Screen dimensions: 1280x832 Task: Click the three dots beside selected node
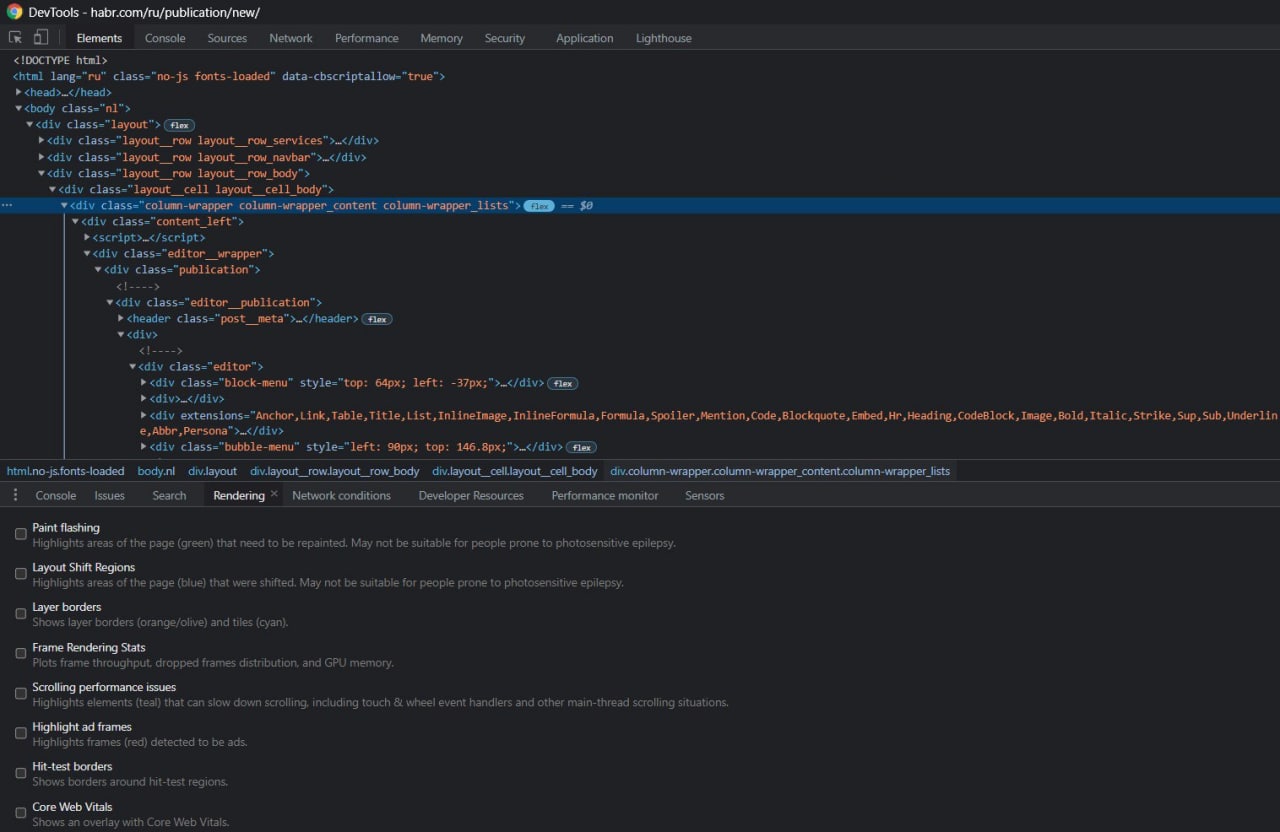7,205
